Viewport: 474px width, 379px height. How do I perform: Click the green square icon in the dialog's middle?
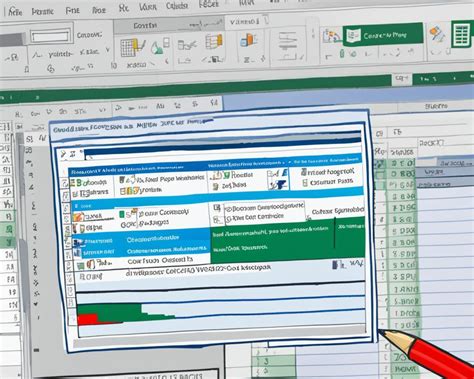tap(122, 214)
